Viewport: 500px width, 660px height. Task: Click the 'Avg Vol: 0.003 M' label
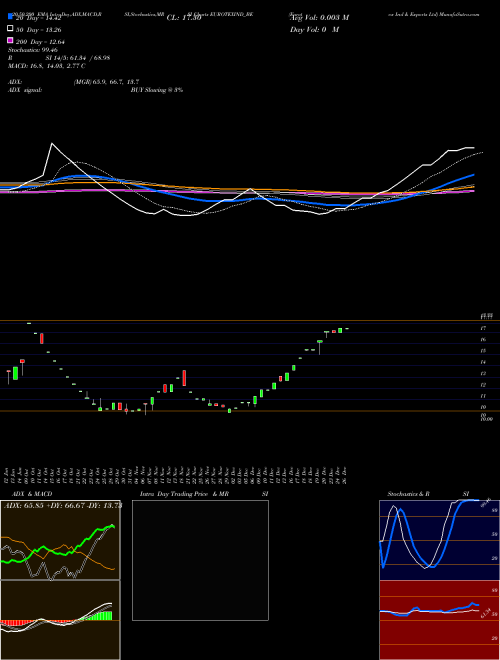319,18
